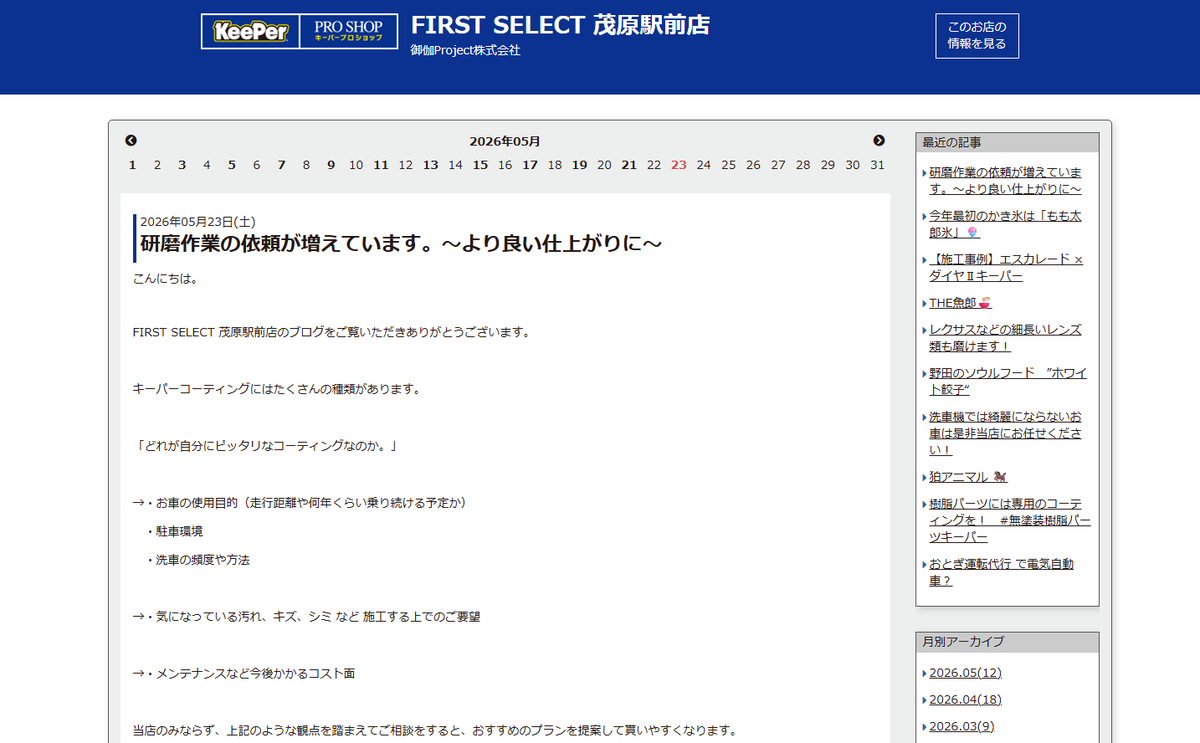Click the 洗車の頻度や方法 bullet line
1200x743 pixels.
(x=197, y=560)
